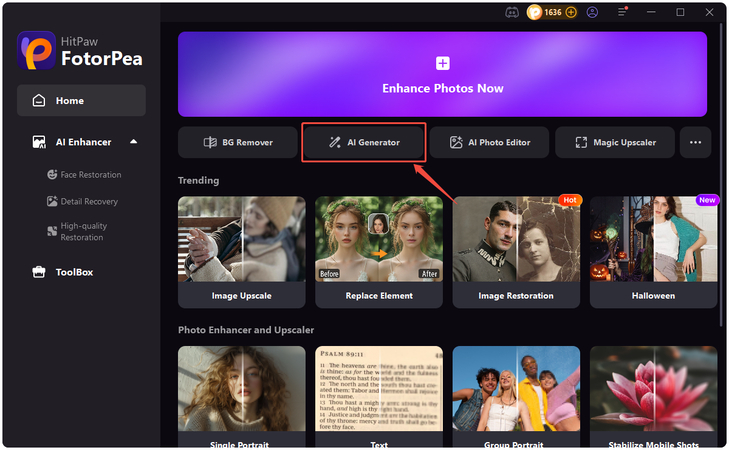Collapse the AI Enhancer section arrow
Viewport: 729px width, 450px height.
134,141
